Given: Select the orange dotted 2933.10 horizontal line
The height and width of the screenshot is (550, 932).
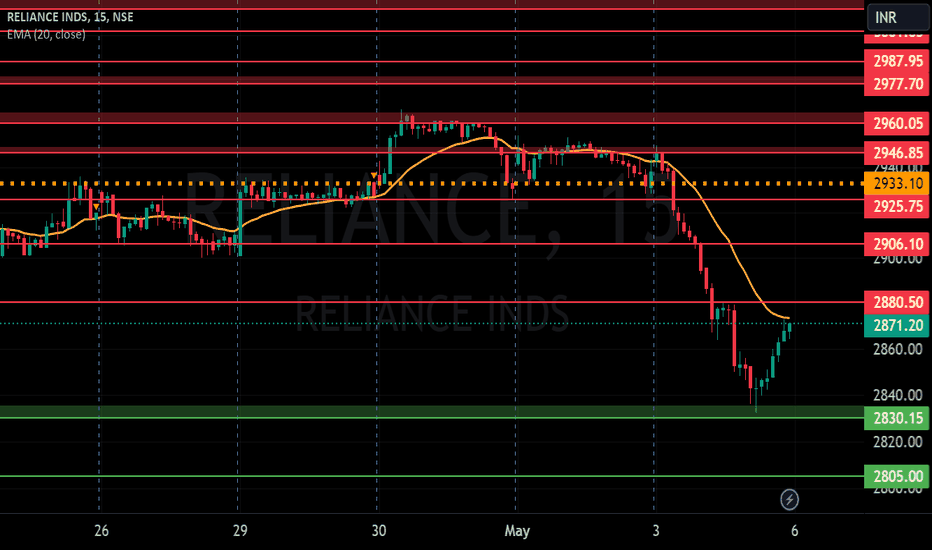Looking at the screenshot, I should pos(432,184).
